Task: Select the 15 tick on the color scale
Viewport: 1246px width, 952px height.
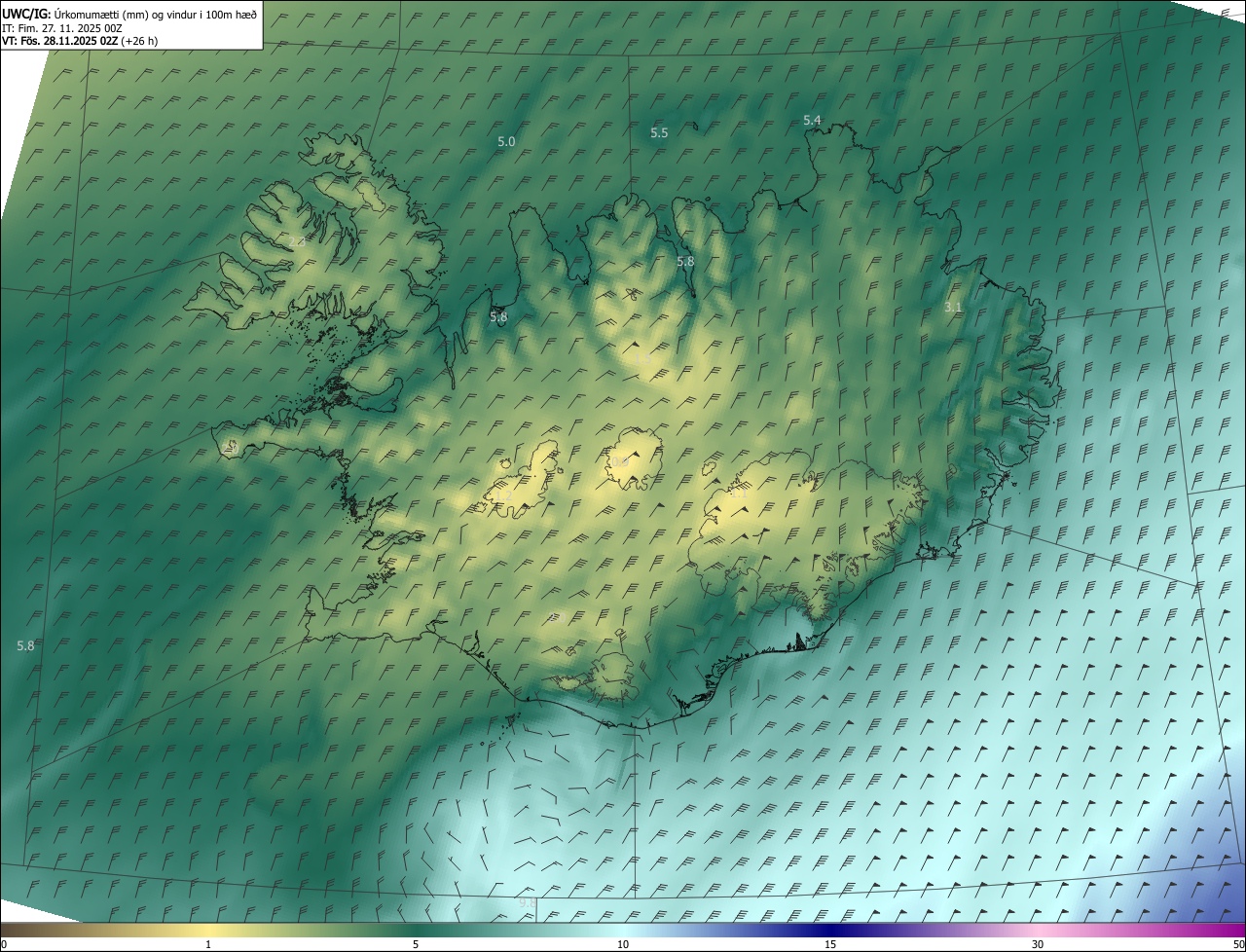Action: tap(830, 945)
